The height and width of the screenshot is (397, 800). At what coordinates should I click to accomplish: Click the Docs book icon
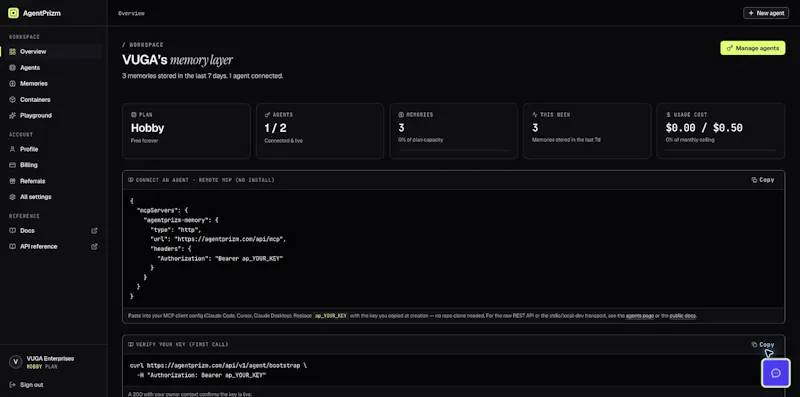click(13, 231)
